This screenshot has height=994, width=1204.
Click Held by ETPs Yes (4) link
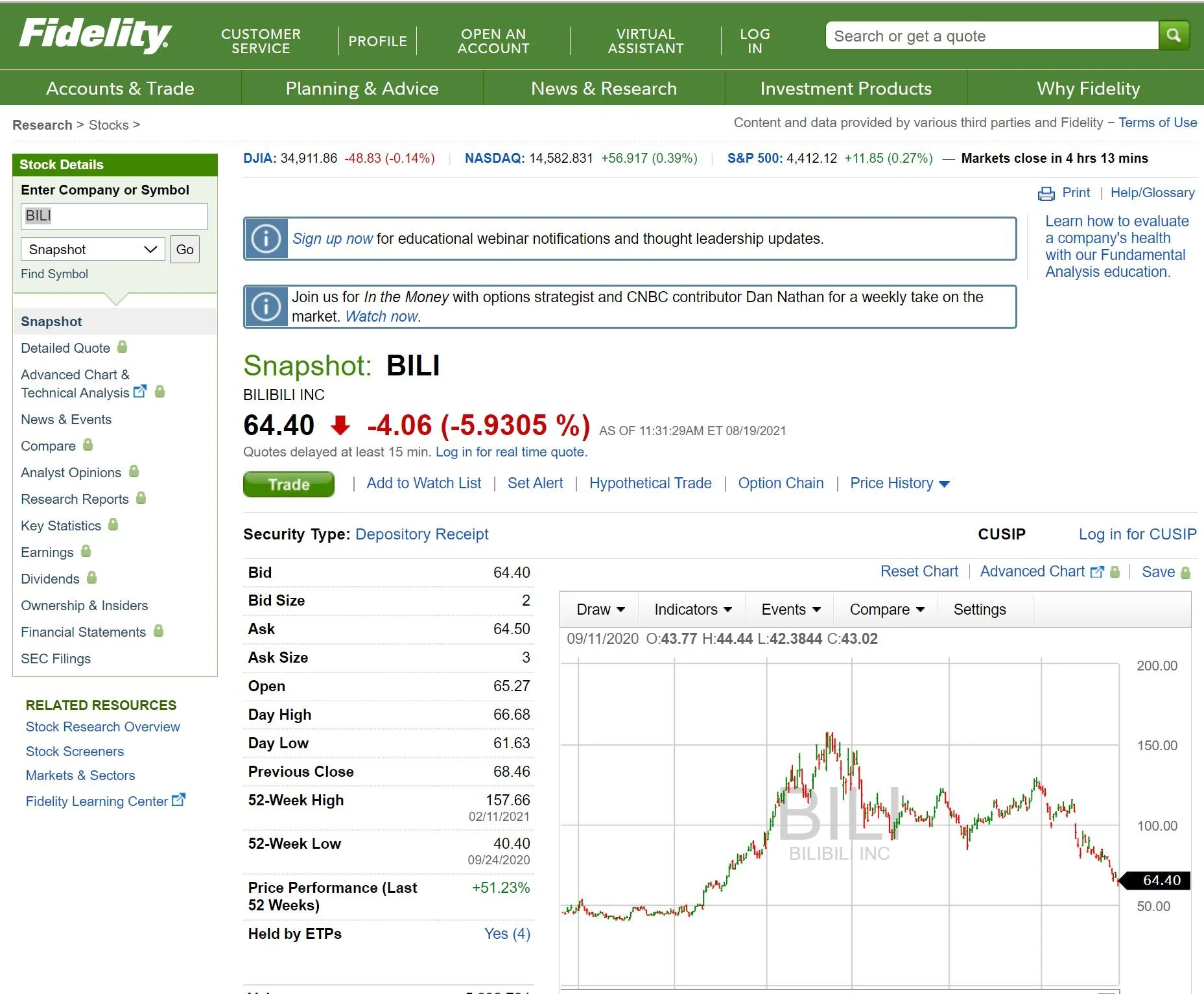point(507,934)
